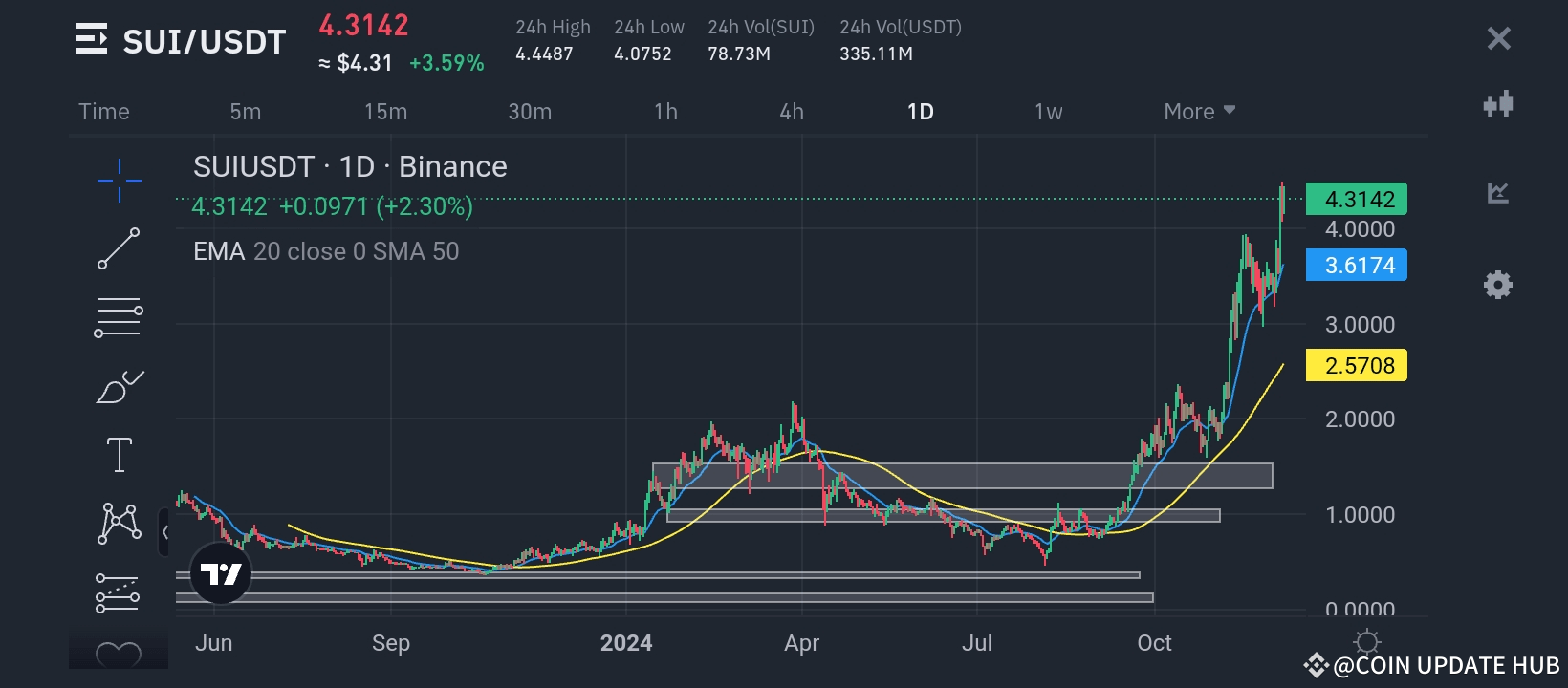This screenshot has width=1568, height=688.
Task: Switch to the Time chart view
Action: [x=104, y=112]
